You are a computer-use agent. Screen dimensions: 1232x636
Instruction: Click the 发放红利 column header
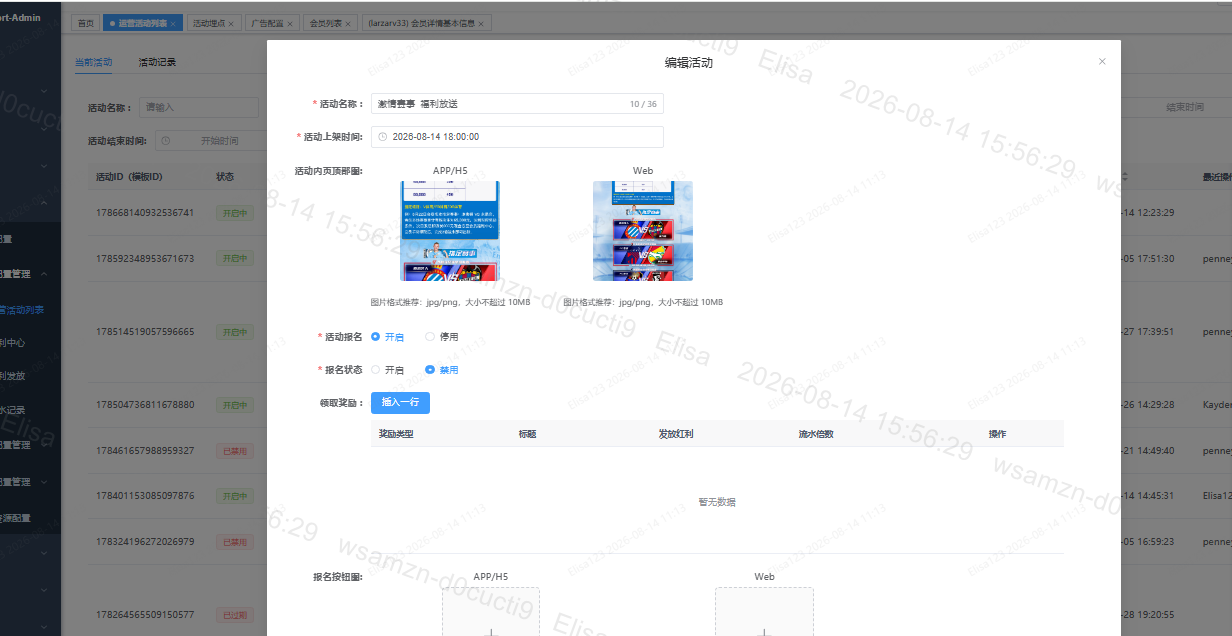pyautogui.click(x=676, y=434)
